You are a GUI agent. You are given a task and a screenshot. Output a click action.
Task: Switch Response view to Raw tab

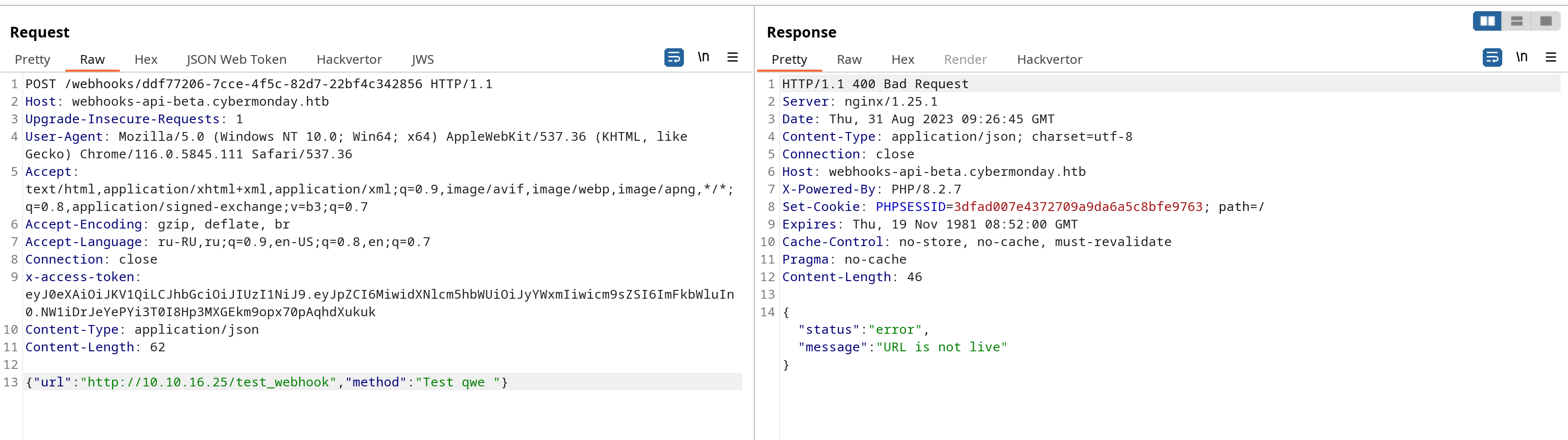[849, 59]
